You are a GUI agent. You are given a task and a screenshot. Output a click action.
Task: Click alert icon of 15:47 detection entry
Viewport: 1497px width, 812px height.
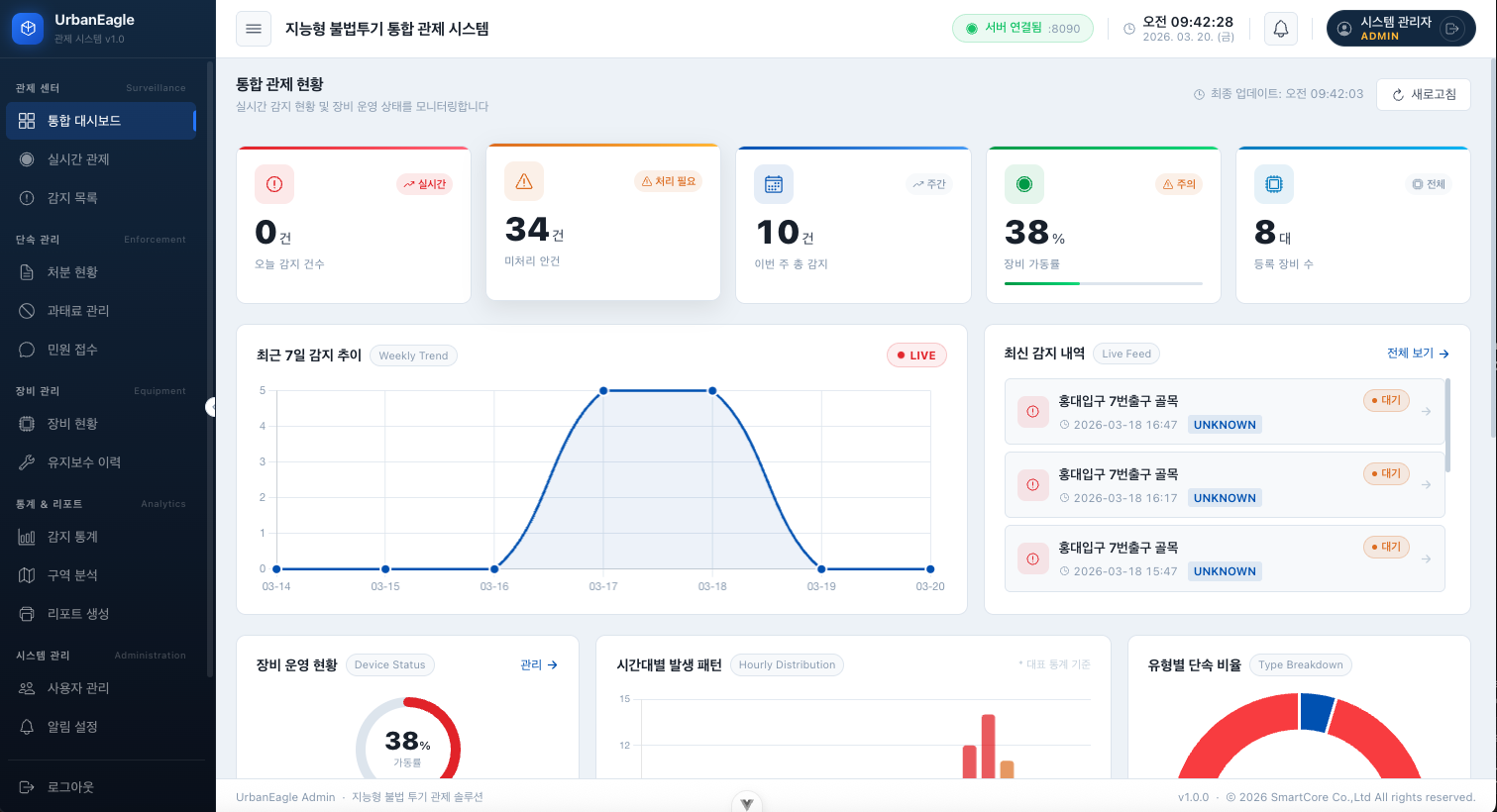tap(1033, 558)
